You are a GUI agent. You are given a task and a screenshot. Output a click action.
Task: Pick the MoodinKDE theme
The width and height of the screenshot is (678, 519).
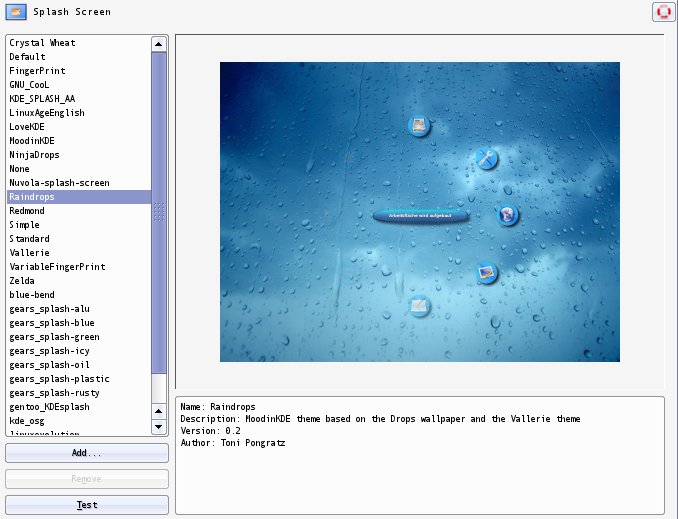tap(79, 141)
